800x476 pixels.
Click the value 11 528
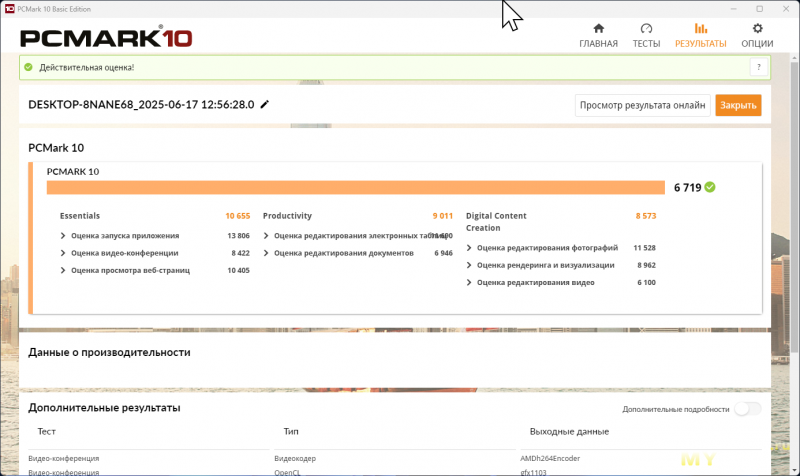(x=644, y=248)
